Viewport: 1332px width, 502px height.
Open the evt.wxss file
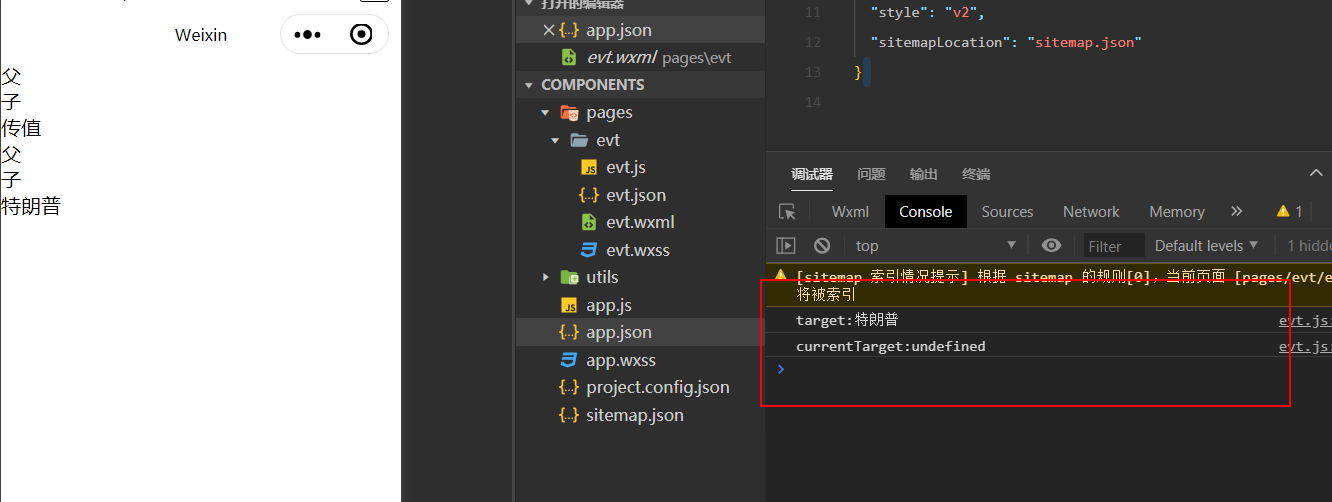click(x=640, y=250)
